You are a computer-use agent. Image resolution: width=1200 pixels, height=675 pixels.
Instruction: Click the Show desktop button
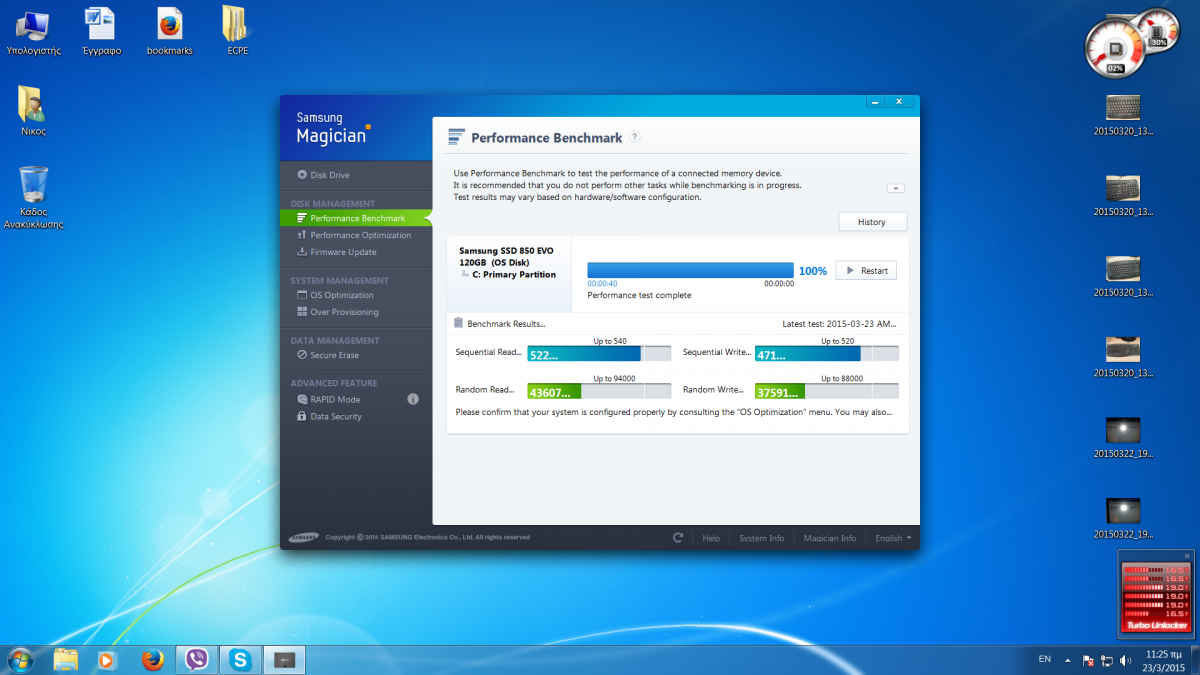tap(1194, 660)
